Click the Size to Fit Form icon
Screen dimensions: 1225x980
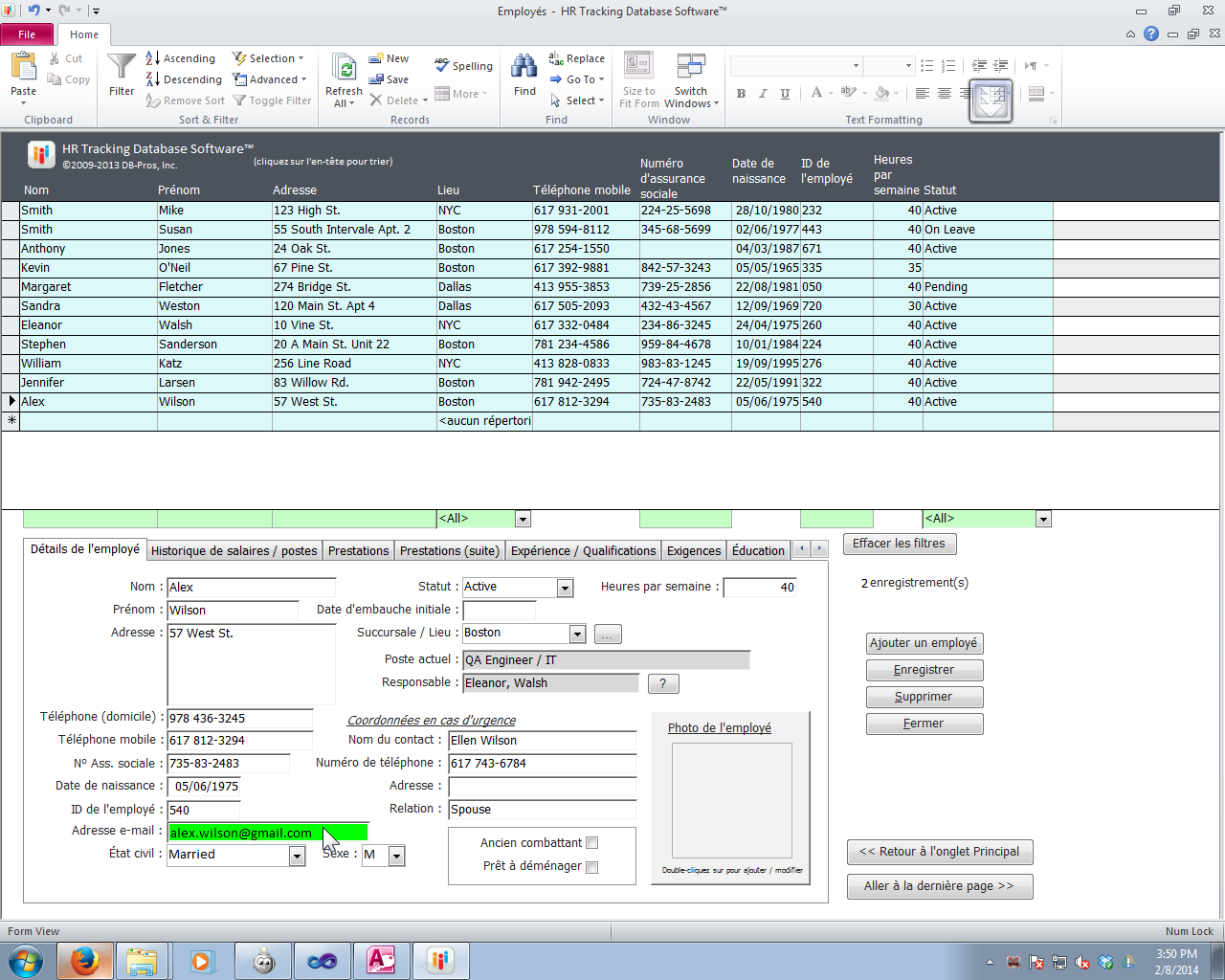coord(638,66)
